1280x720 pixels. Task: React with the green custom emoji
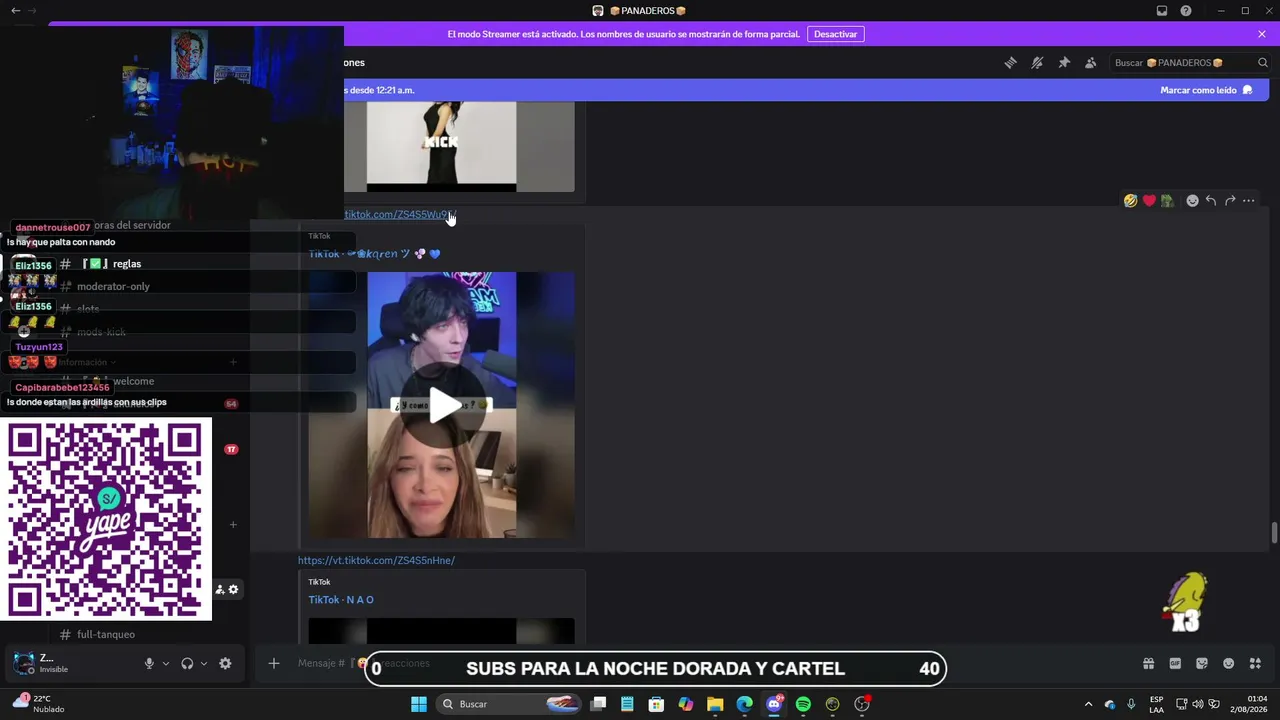(x=1167, y=201)
